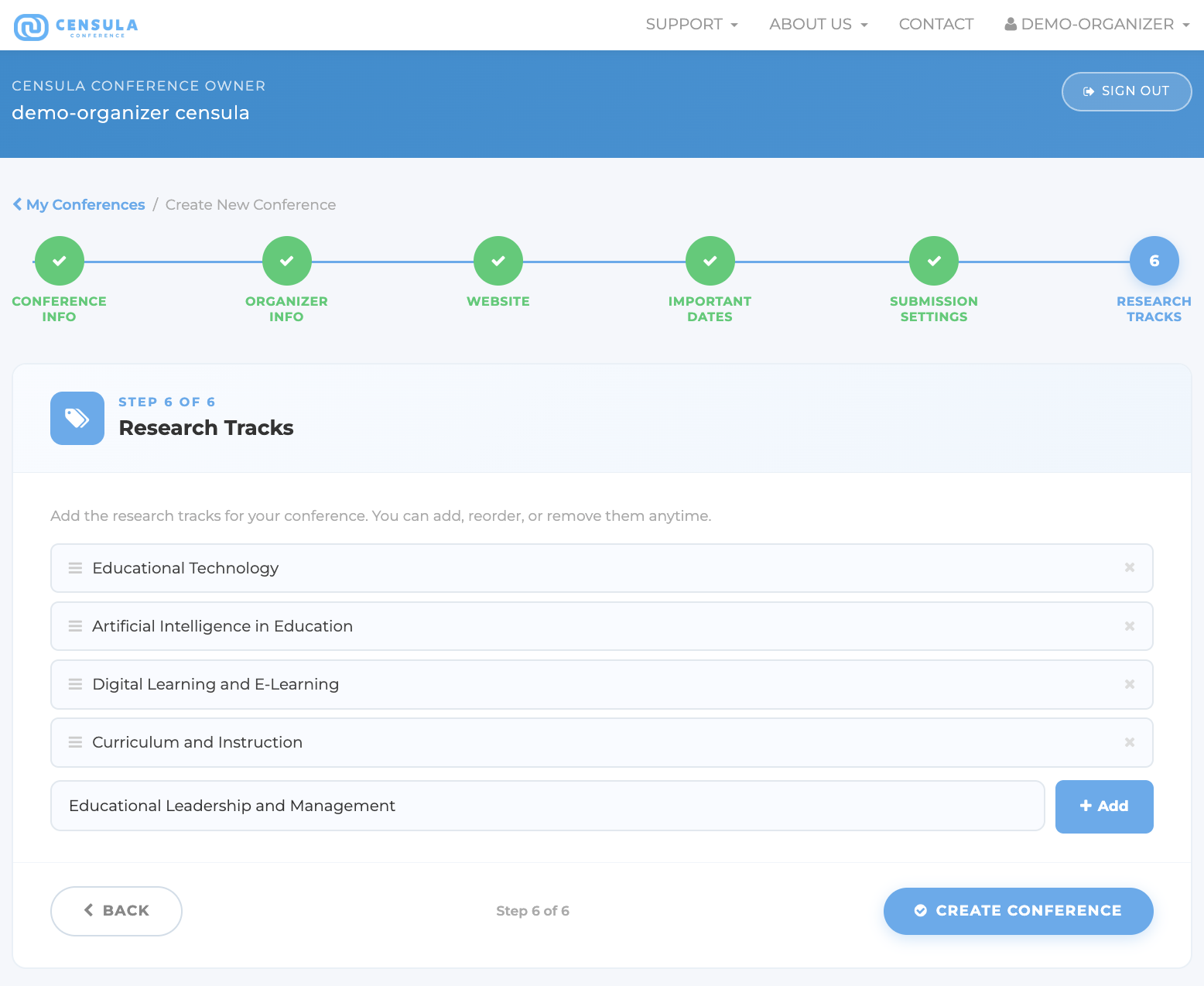Click the SIGN OUT button

coord(1126,91)
